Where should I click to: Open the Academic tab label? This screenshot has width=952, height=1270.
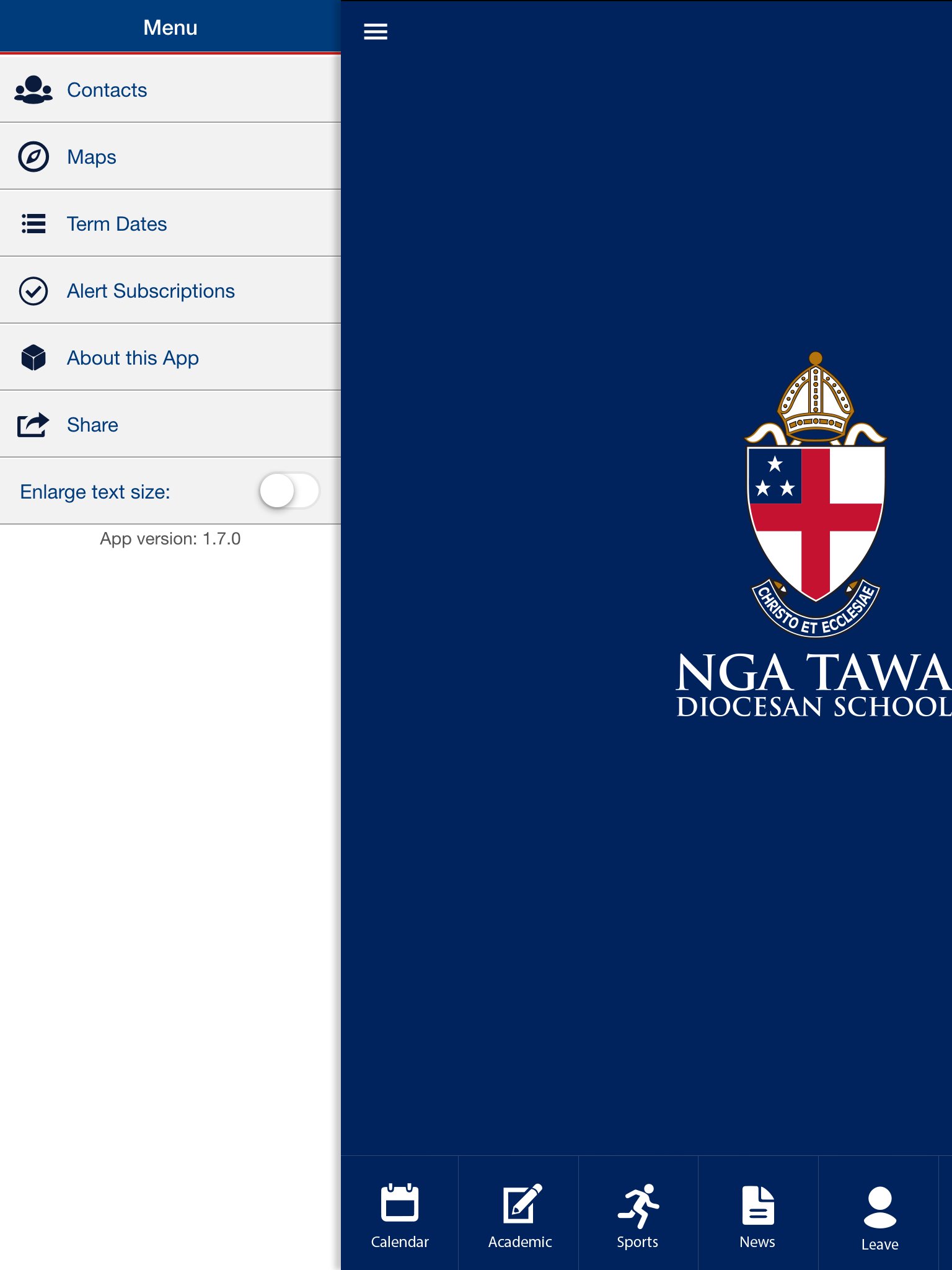pyautogui.click(x=520, y=1242)
